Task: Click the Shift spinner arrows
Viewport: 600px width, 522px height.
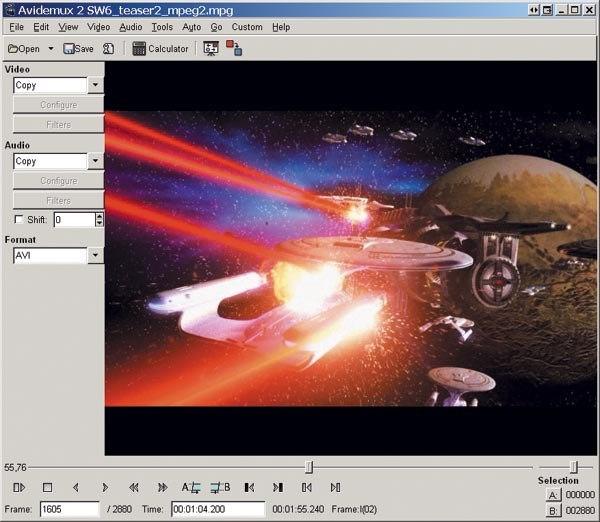Action: click(x=99, y=220)
